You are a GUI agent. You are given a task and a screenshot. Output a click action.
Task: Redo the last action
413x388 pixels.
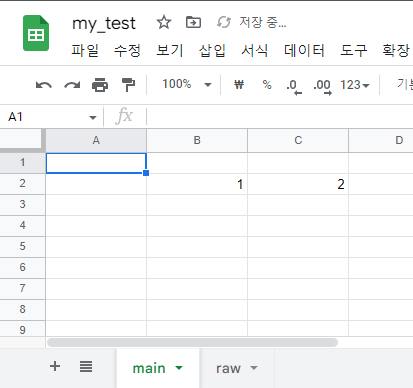tap(72, 85)
